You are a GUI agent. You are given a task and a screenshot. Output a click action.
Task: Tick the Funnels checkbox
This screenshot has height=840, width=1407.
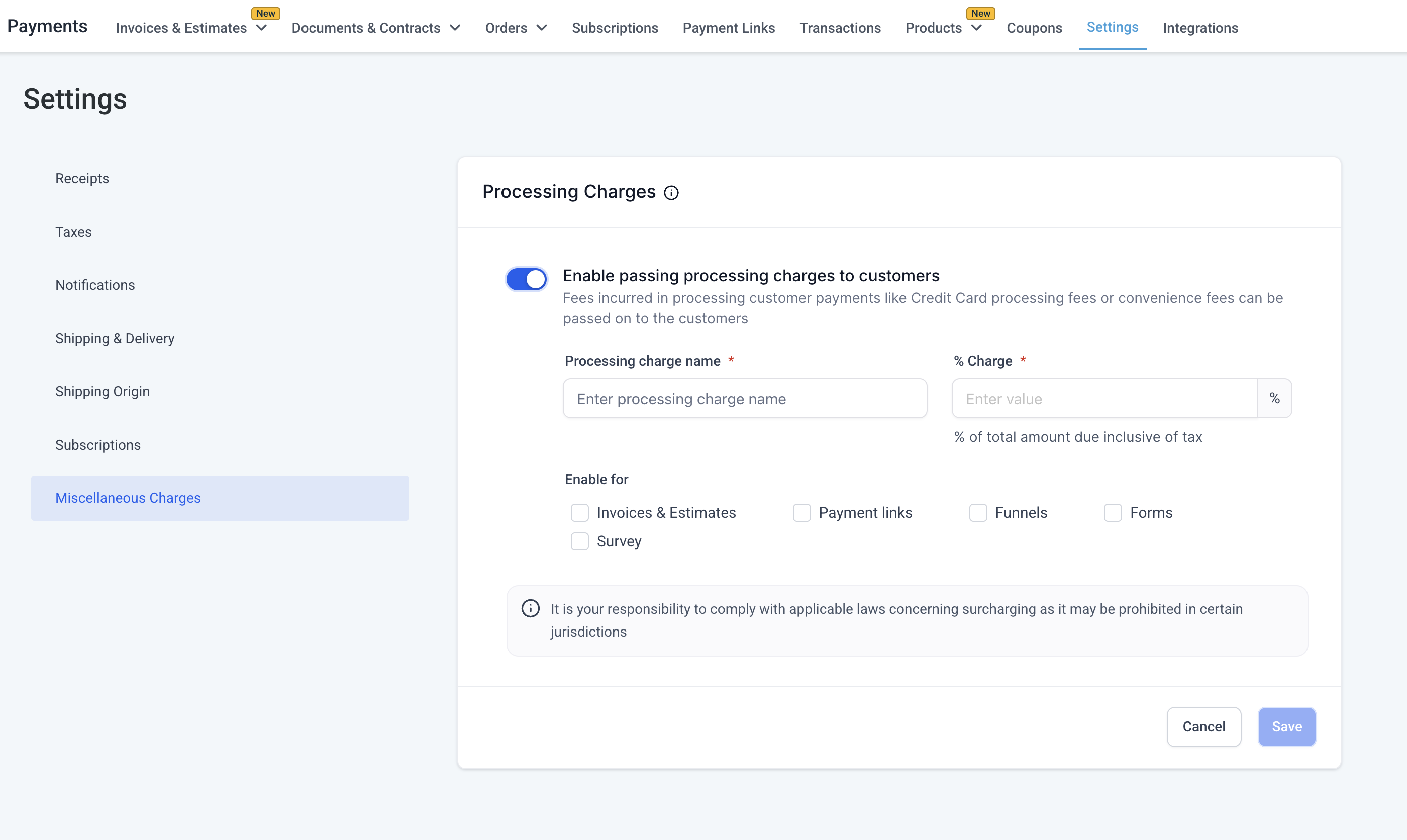pos(978,513)
